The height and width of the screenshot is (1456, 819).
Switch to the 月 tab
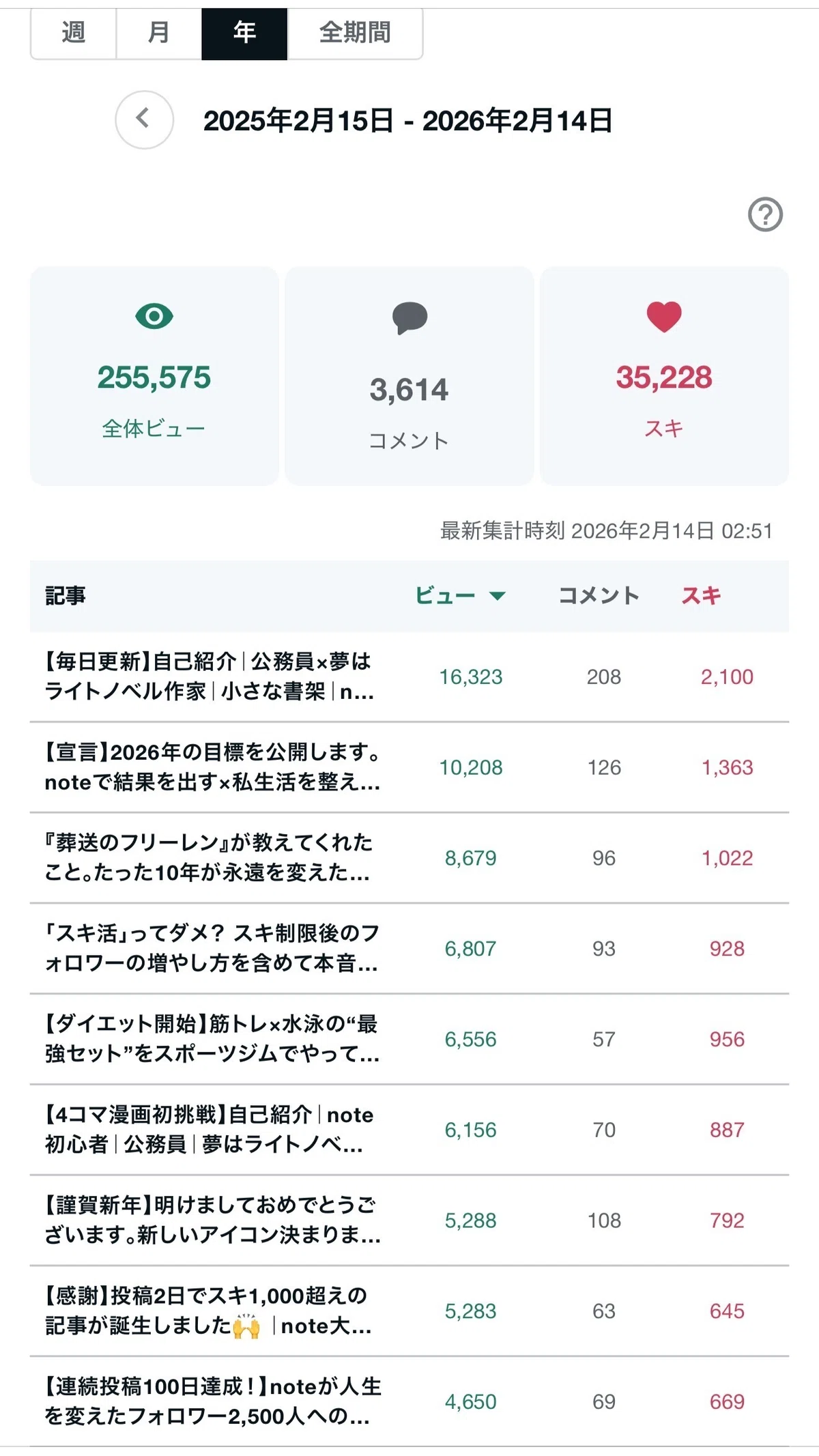pos(159,32)
